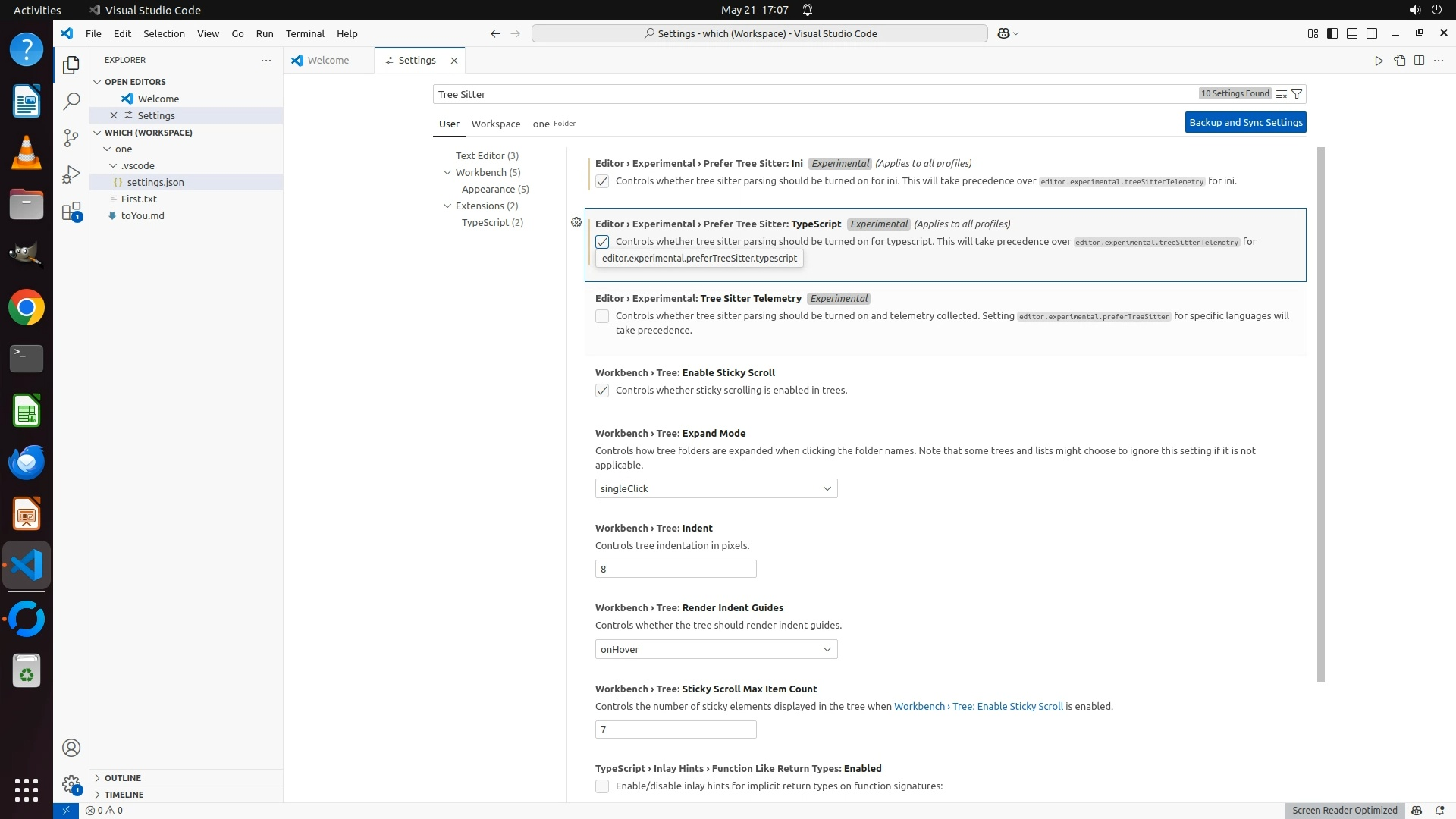Open the Extensions view
This screenshot has height=819, width=1456.
point(71,212)
